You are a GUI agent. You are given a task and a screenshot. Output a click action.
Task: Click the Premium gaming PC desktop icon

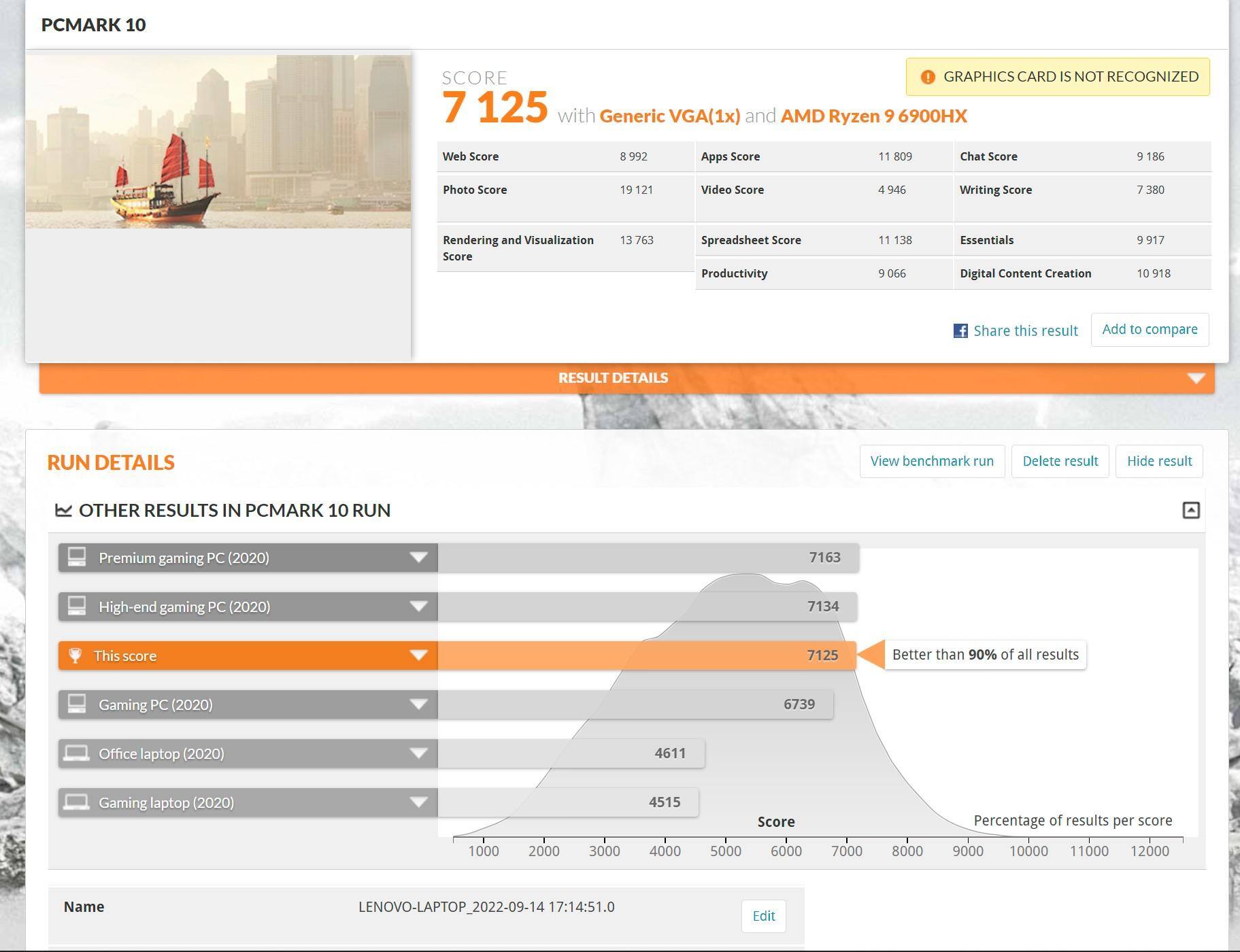pos(77,558)
